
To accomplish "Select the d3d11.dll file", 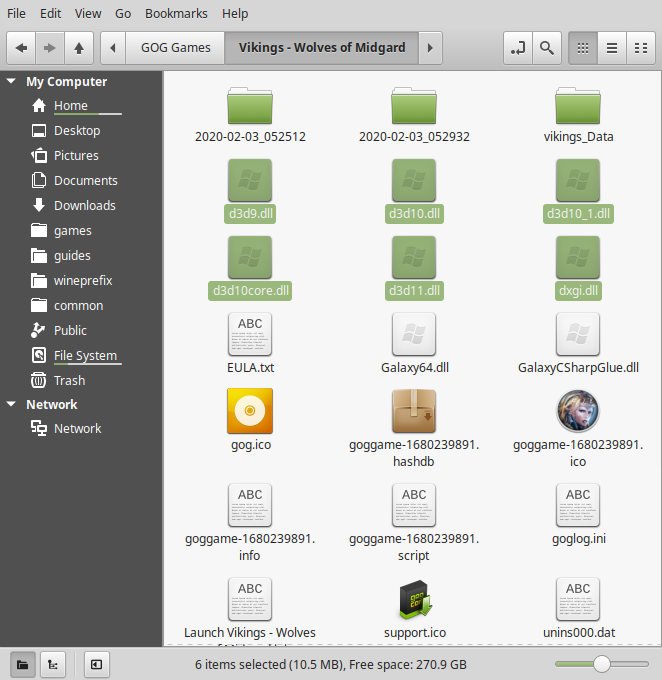I will click(x=414, y=268).
